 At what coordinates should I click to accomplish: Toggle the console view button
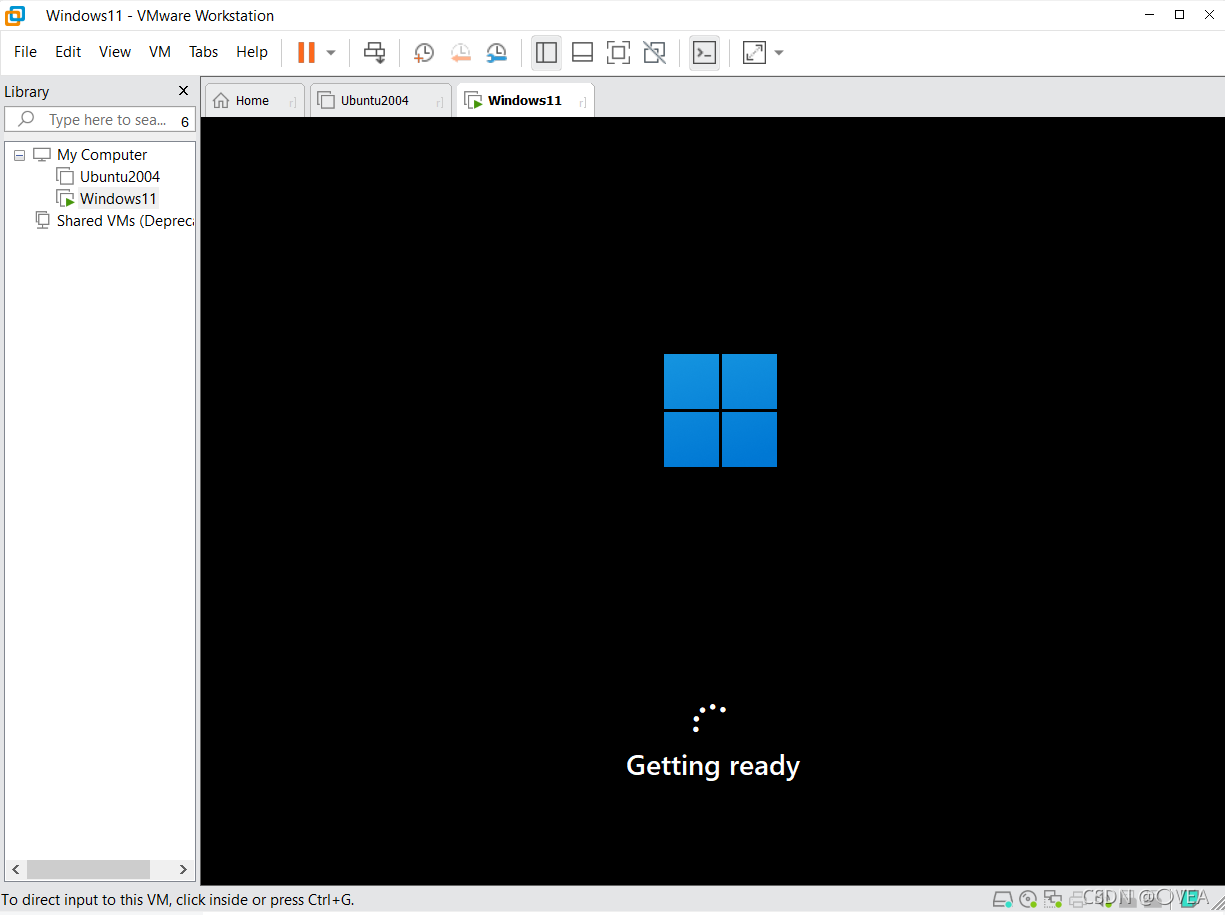pos(704,52)
